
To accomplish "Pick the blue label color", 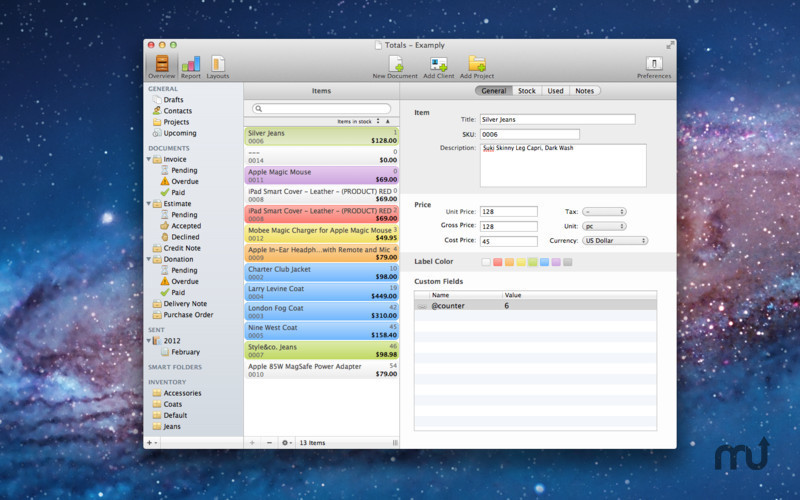I will coord(544,262).
